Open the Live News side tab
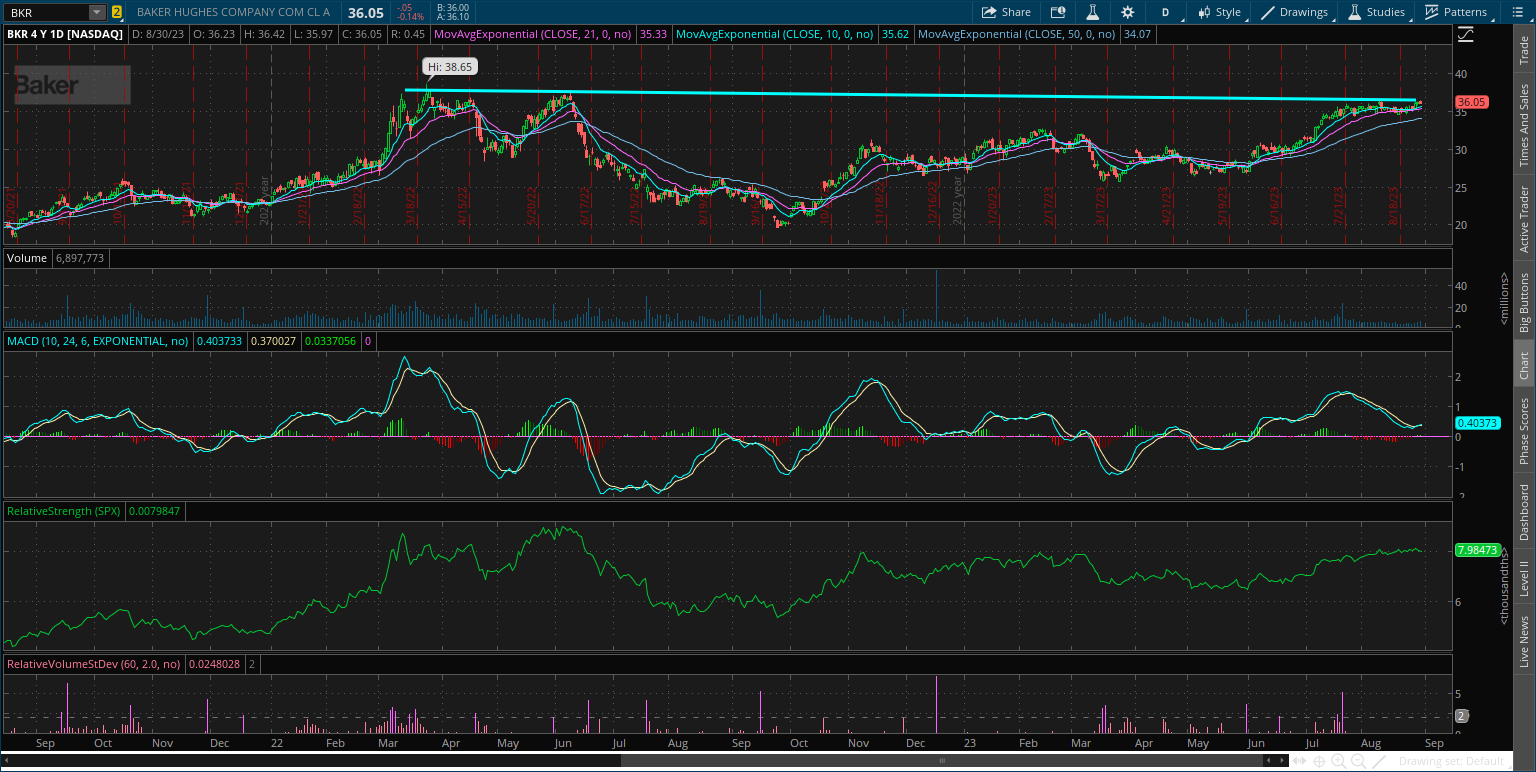1536x772 pixels. (1524, 641)
